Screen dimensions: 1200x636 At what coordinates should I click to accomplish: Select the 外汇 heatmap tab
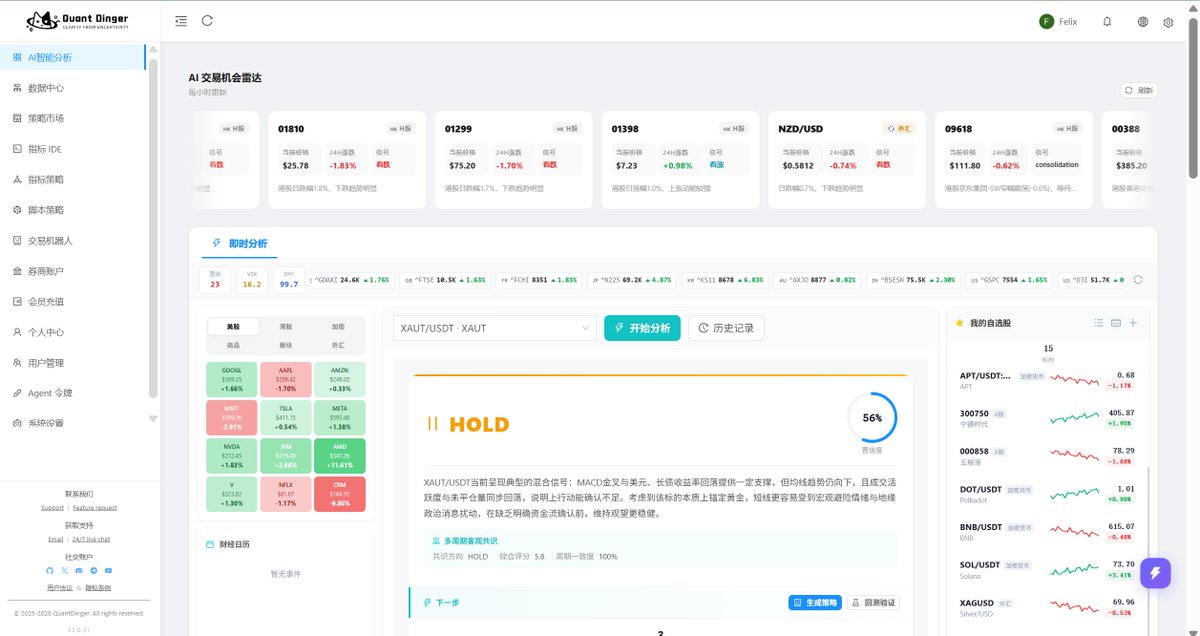pyautogui.click(x=338, y=344)
